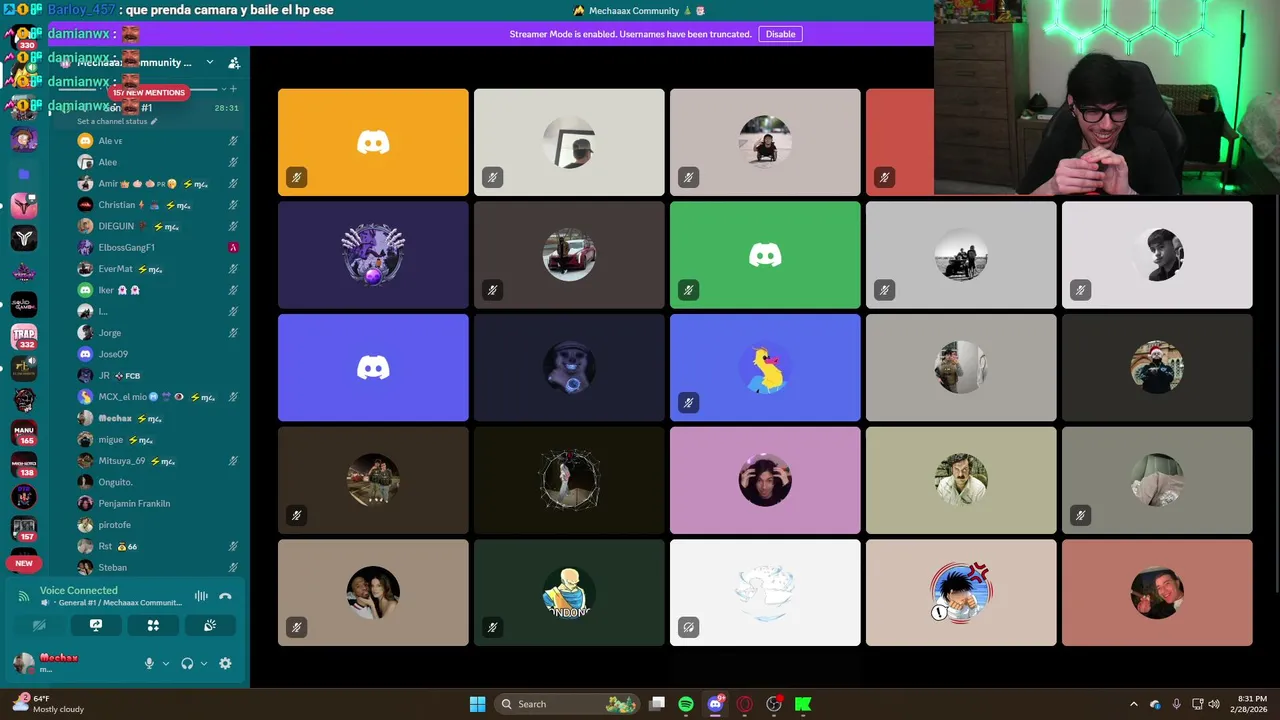This screenshot has width=1280, height=720.
Task: Click the 157 New Mentions pill
Action: coord(148,92)
